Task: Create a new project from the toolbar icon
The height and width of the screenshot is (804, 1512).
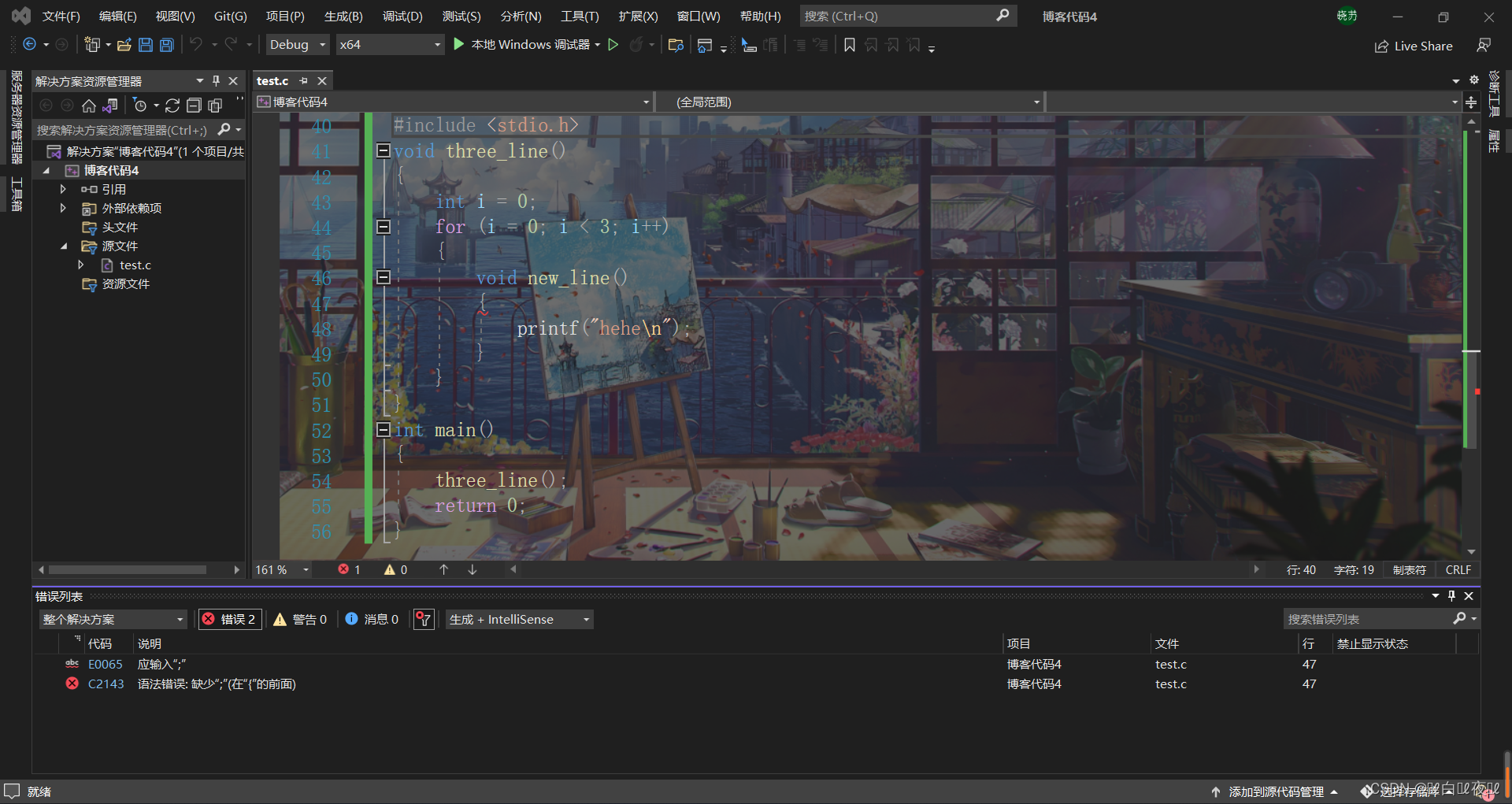Action: point(92,45)
